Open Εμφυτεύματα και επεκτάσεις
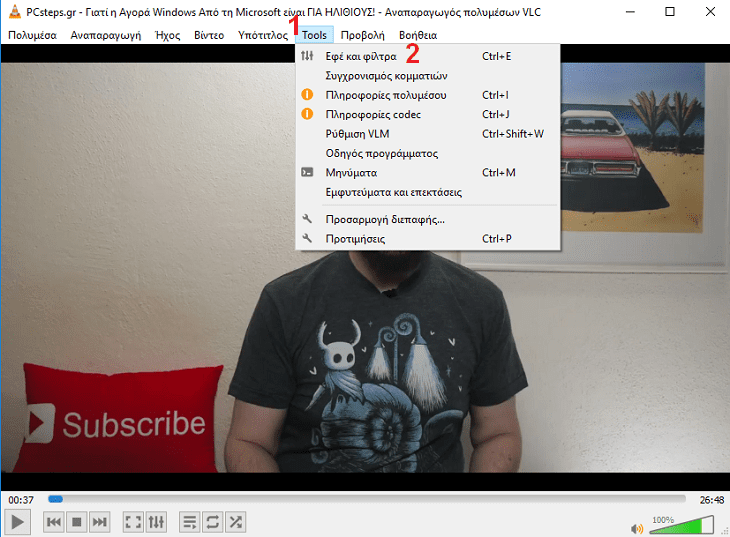The width and height of the screenshot is (730, 537). tap(427, 192)
